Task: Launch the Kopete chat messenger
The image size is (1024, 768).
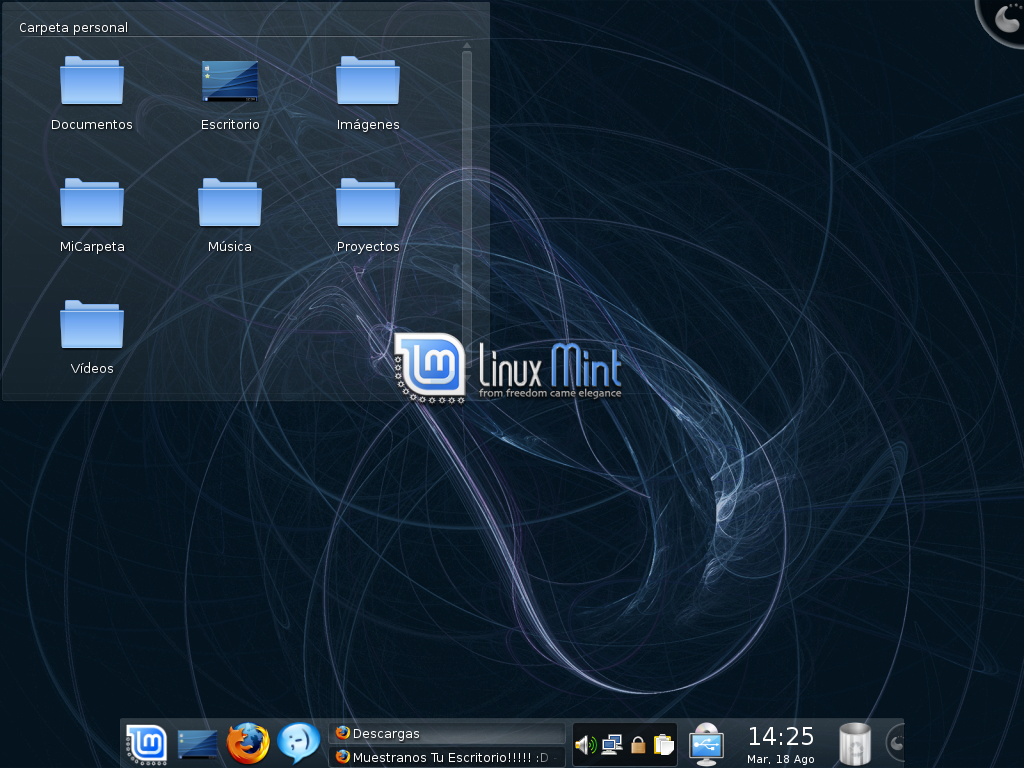Action: 298,744
